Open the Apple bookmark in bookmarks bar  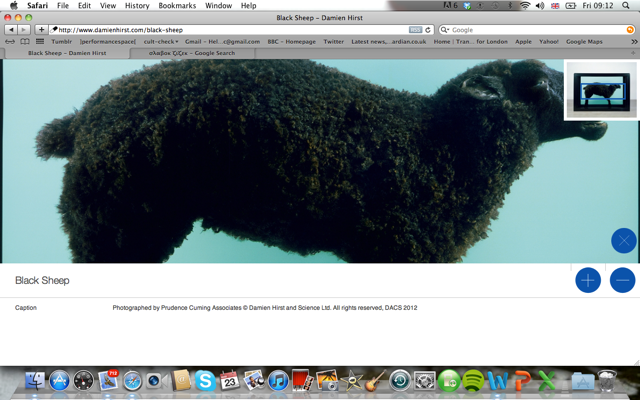523,42
